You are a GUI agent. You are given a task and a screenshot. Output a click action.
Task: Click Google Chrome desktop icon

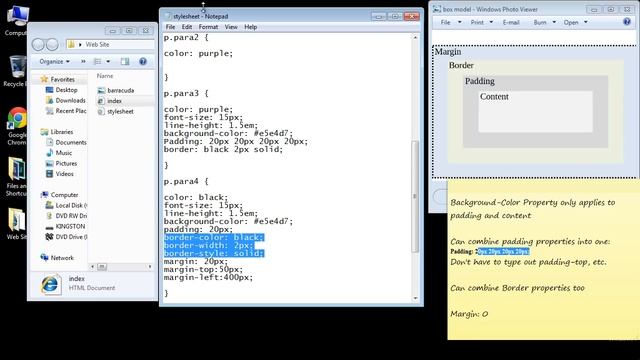click(17, 126)
